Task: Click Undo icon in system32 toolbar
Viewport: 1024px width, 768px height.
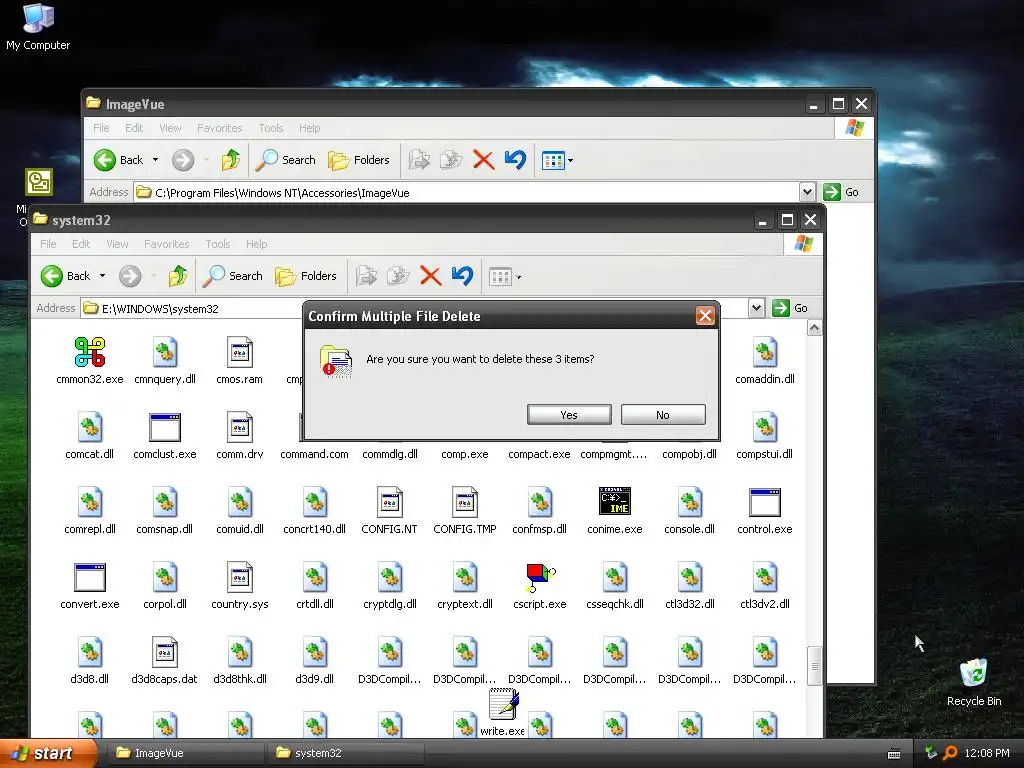Action: point(462,276)
